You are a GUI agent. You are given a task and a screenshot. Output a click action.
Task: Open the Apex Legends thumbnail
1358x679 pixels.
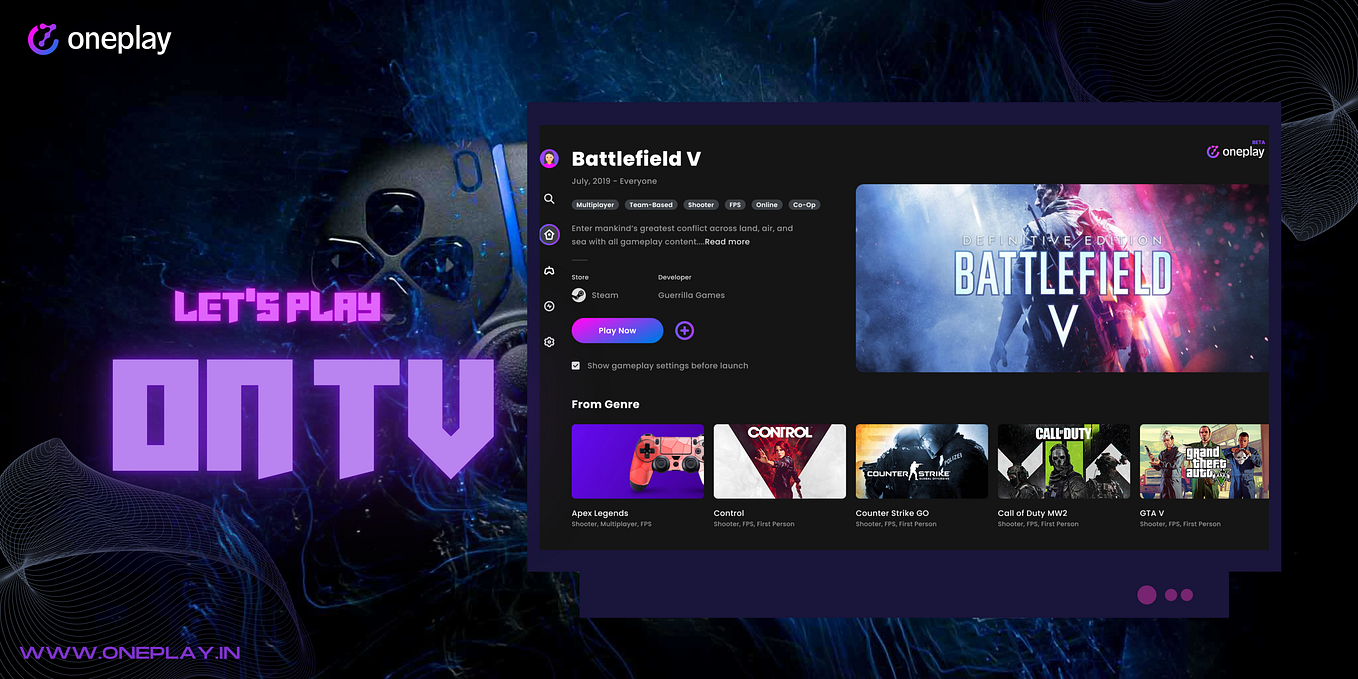pyautogui.click(x=637, y=461)
